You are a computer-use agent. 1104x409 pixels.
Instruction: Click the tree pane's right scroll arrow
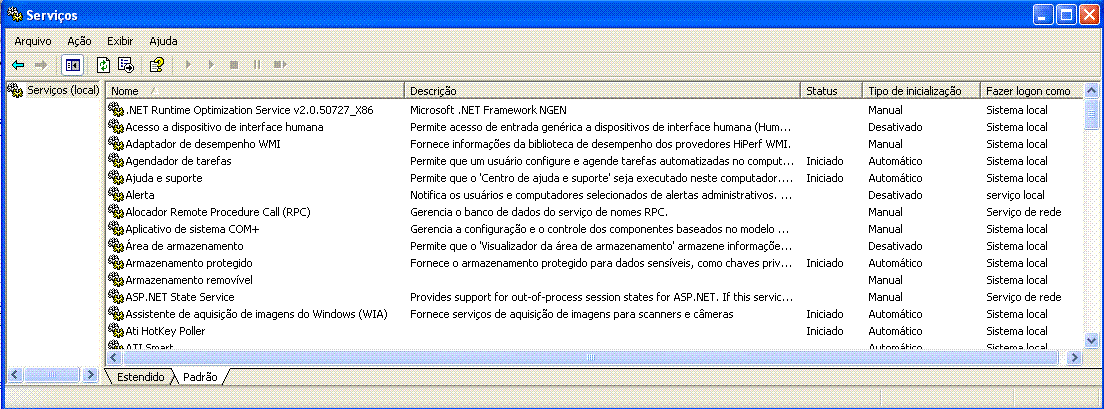(89, 375)
